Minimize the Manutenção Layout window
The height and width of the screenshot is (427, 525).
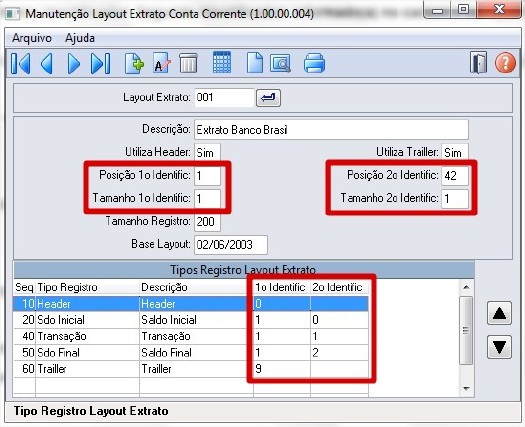coord(437,10)
